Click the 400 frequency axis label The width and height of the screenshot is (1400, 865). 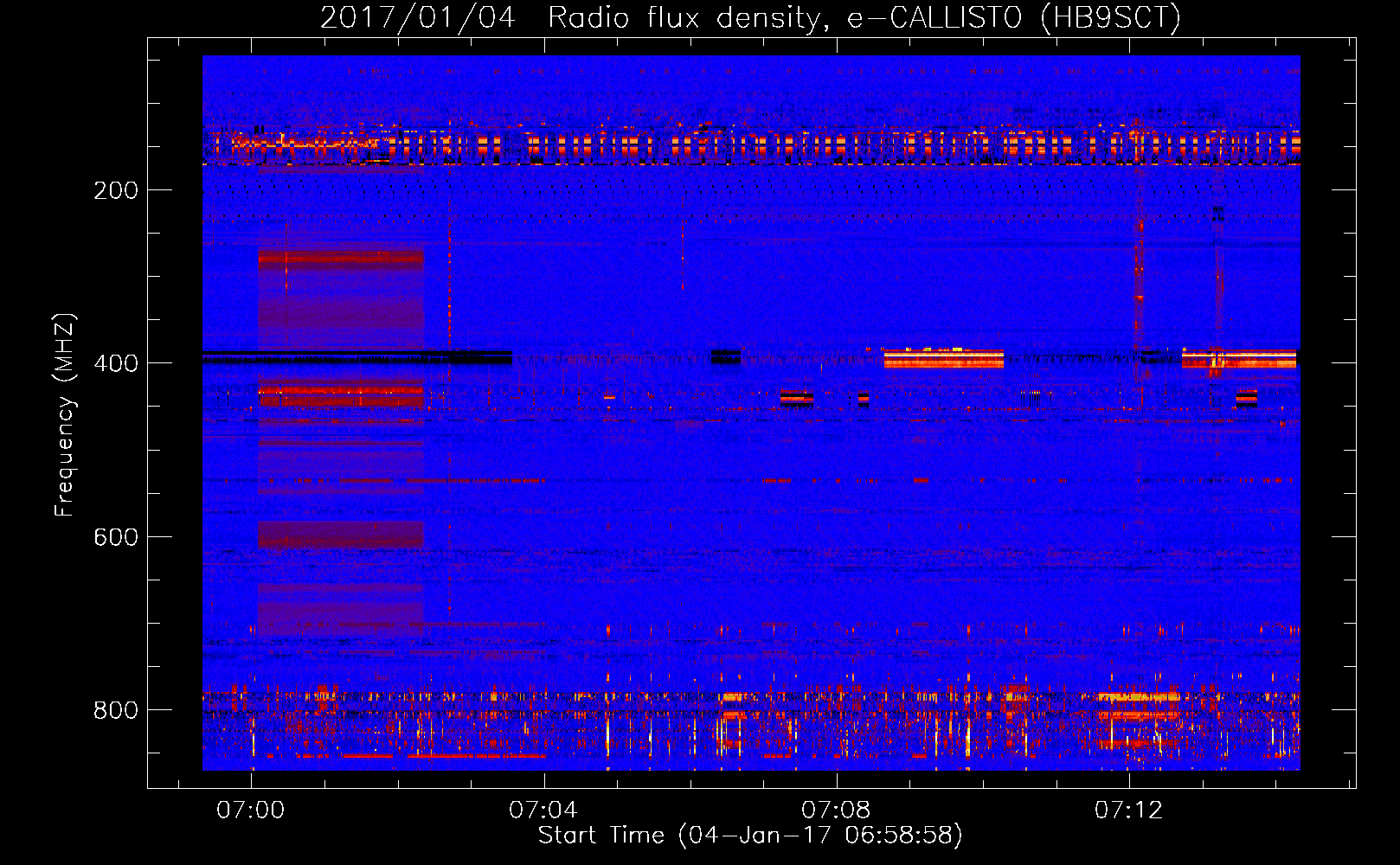(116, 363)
